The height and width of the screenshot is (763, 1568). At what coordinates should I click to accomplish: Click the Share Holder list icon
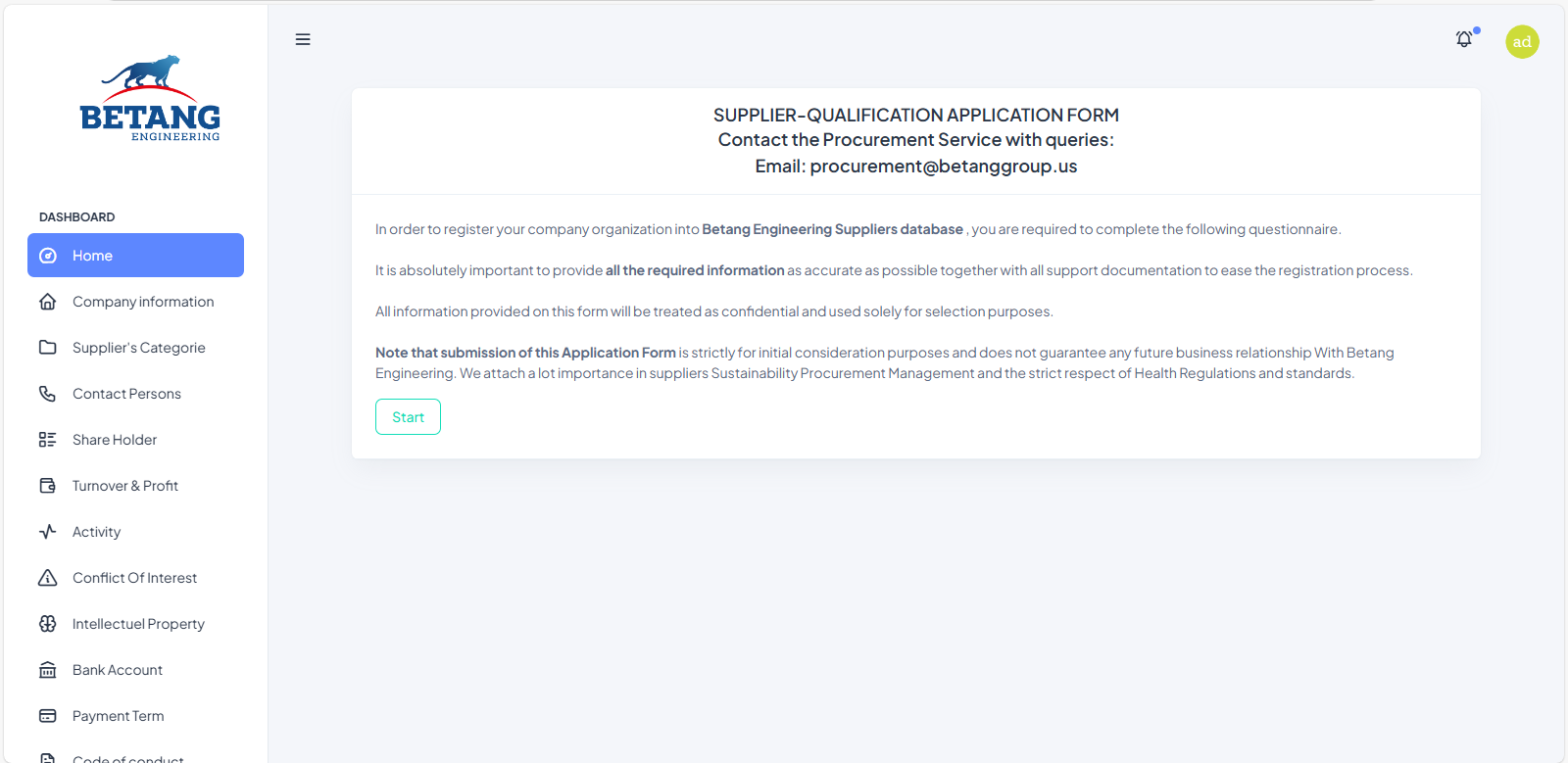pyautogui.click(x=47, y=440)
